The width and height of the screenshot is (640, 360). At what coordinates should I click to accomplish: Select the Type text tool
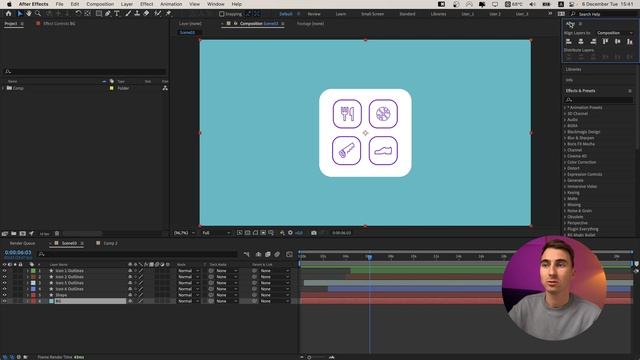pos(117,13)
